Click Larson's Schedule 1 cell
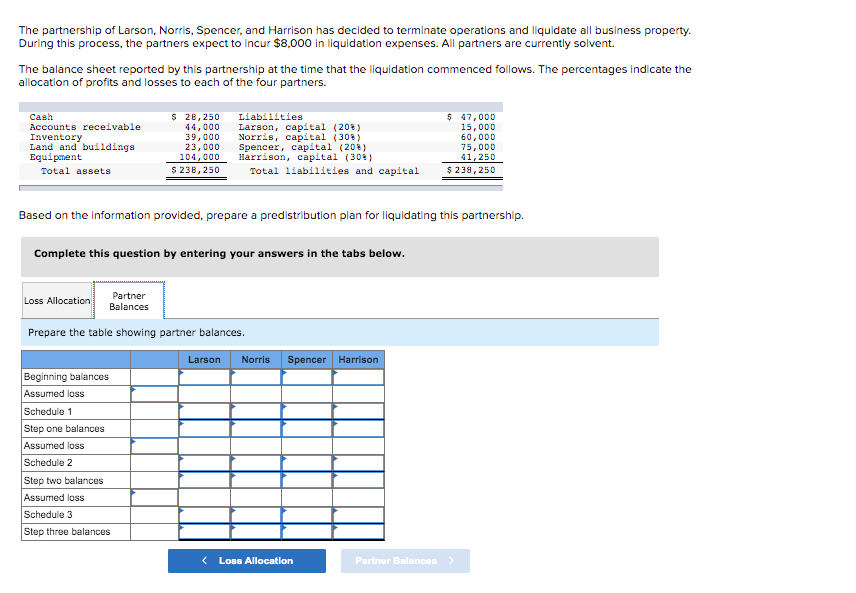 tap(205, 411)
